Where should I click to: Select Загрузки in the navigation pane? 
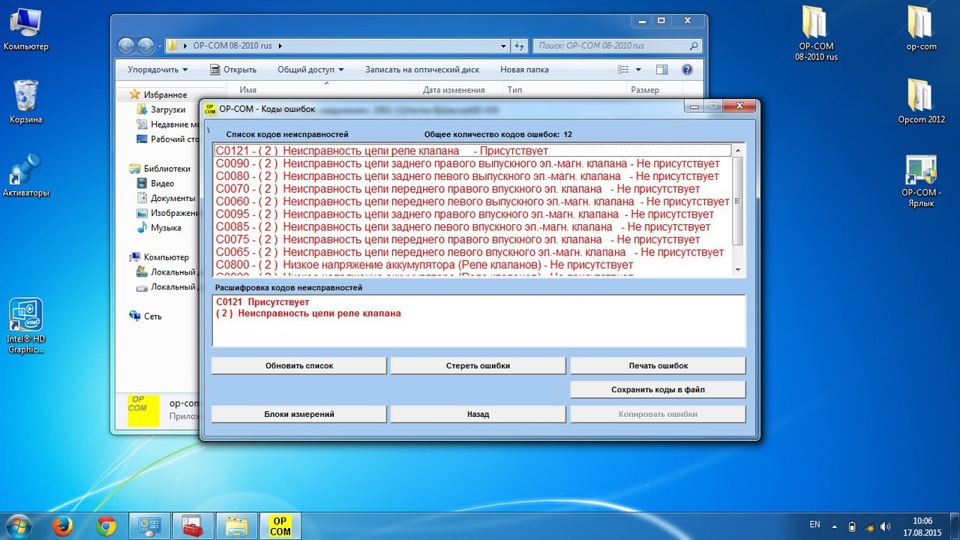click(x=160, y=110)
